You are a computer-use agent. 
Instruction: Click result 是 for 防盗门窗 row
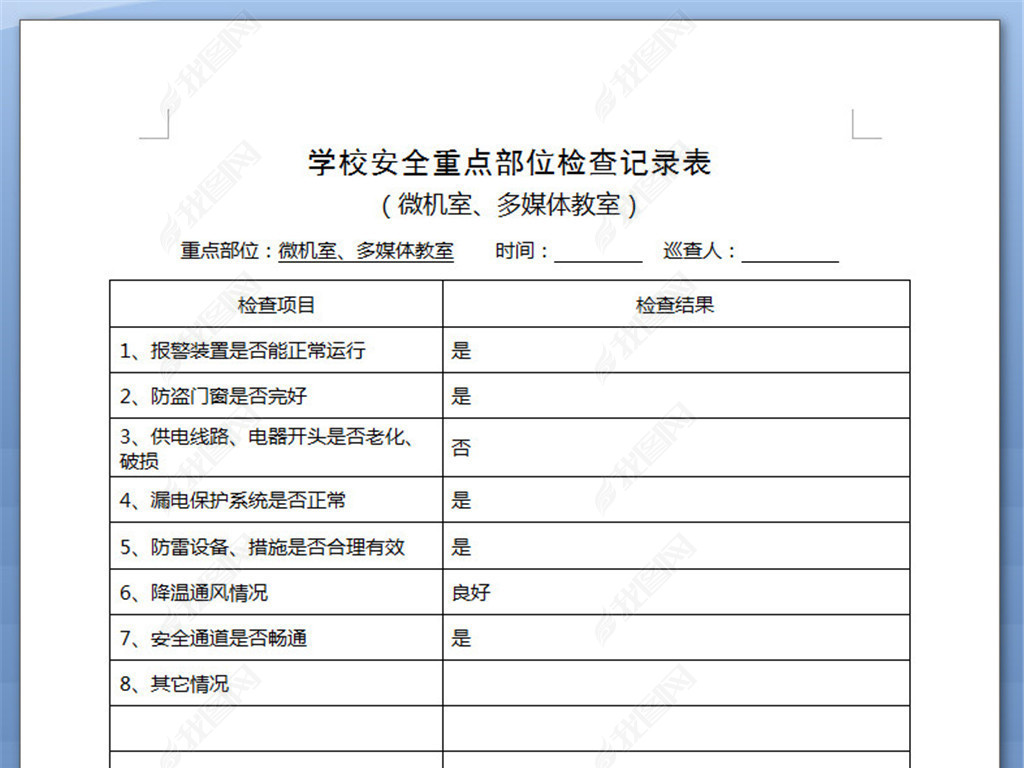point(461,396)
